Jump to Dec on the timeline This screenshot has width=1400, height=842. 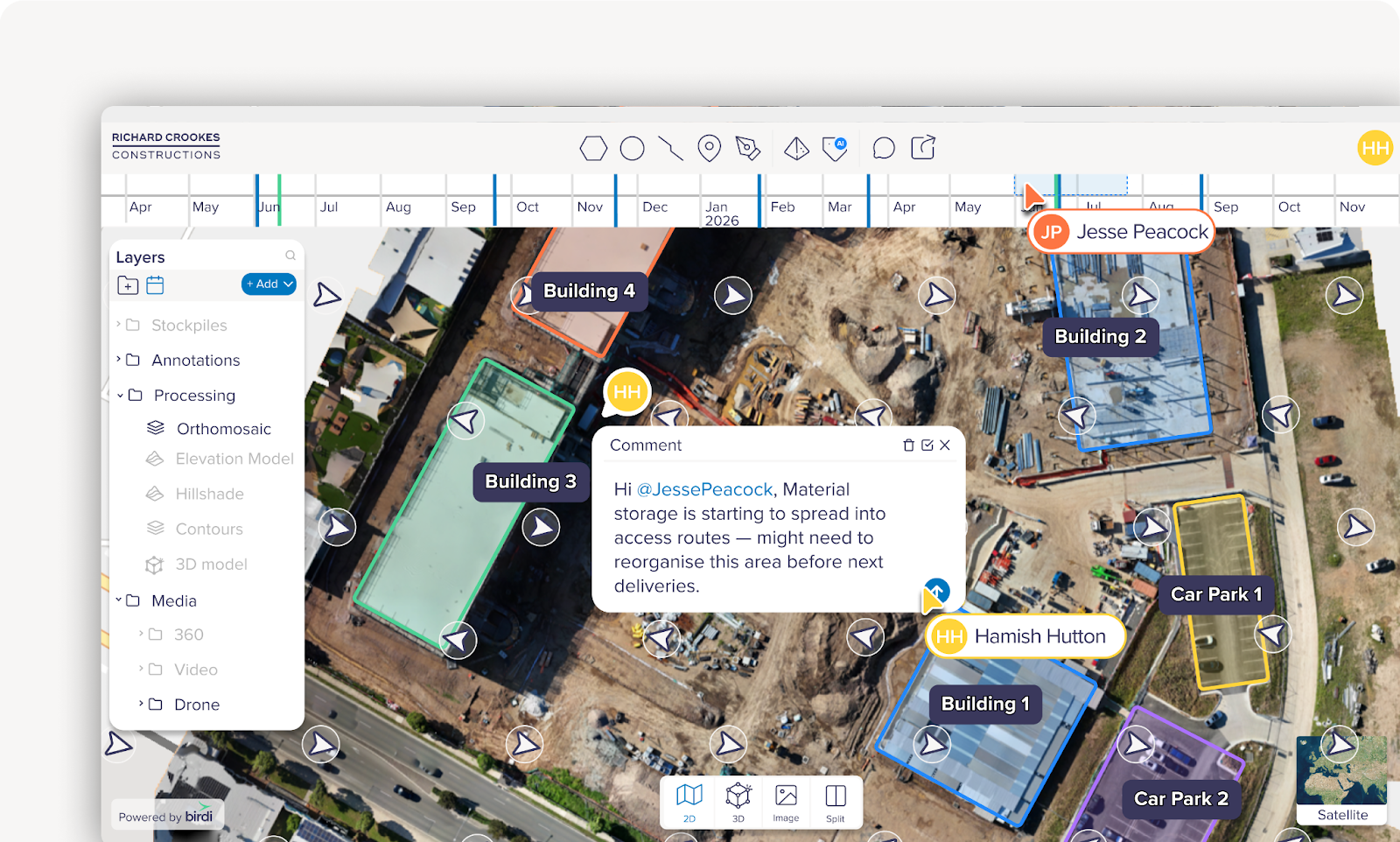pyautogui.click(x=654, y=207)
